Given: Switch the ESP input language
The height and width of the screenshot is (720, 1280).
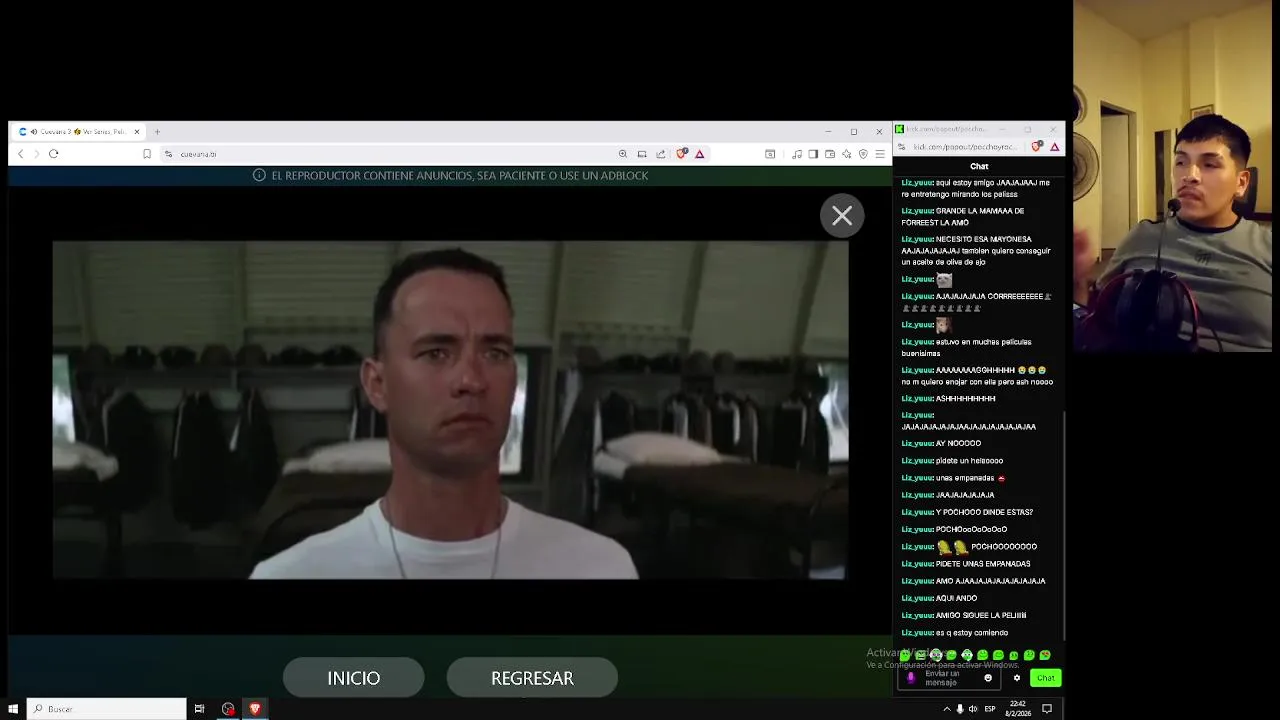Looking at the screenshot, I should [990, 709].
